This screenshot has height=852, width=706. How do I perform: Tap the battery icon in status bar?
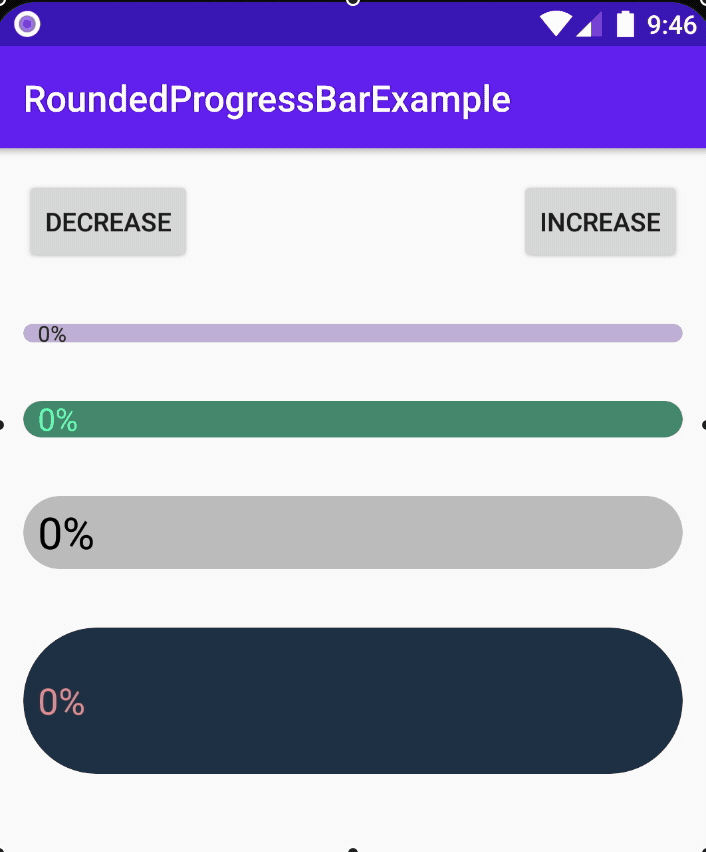[x=626, y=24]
